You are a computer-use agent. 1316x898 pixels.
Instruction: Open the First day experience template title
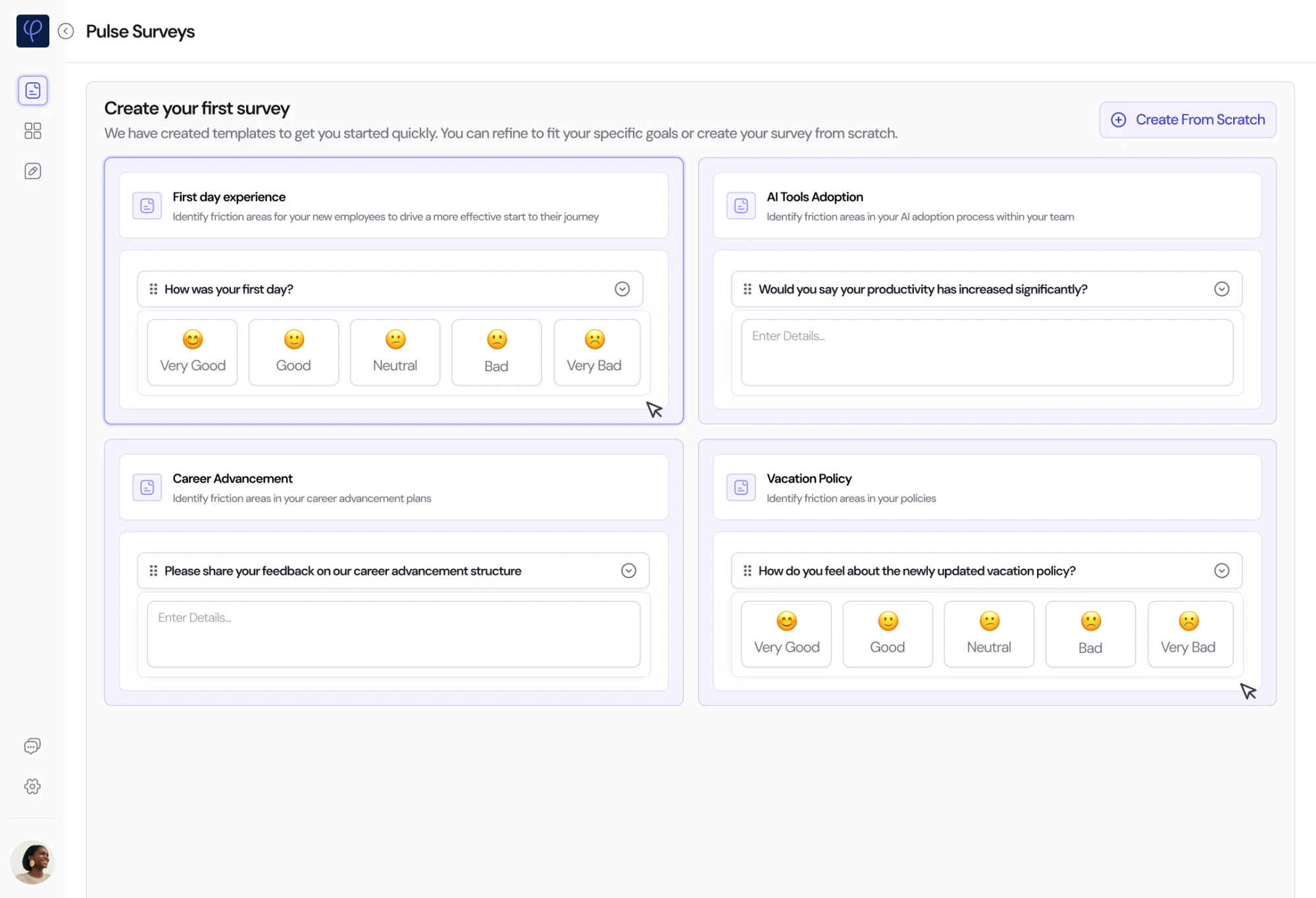click(229, 197)
